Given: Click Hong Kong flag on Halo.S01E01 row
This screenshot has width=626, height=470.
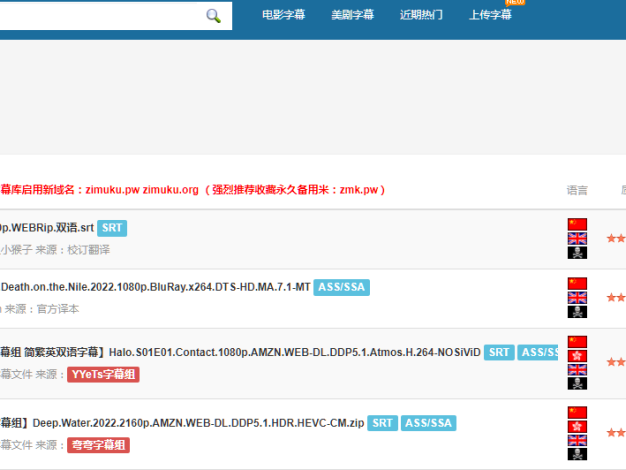Looking at the screenshot, I should 577,356.
